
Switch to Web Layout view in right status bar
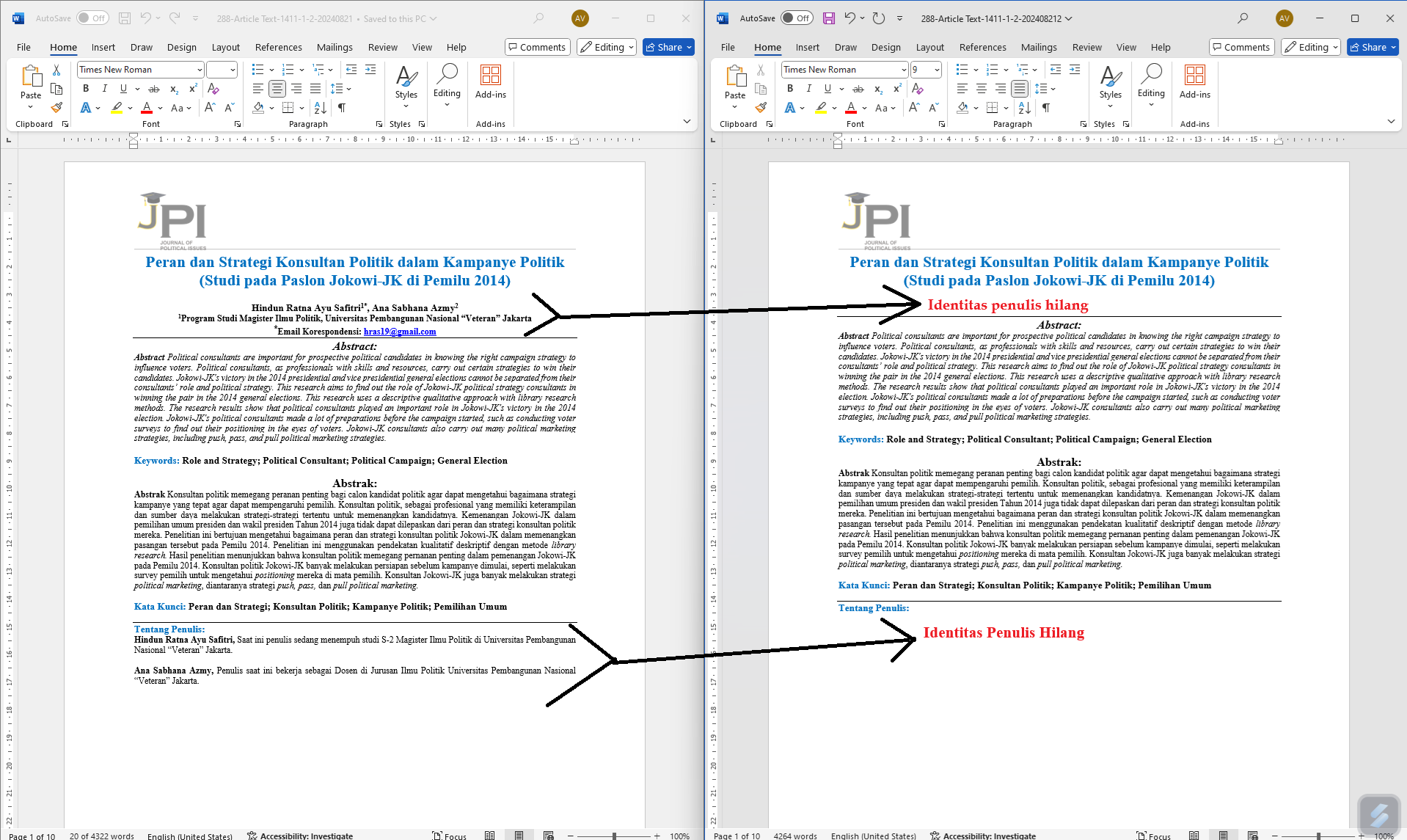[1253, 836]
